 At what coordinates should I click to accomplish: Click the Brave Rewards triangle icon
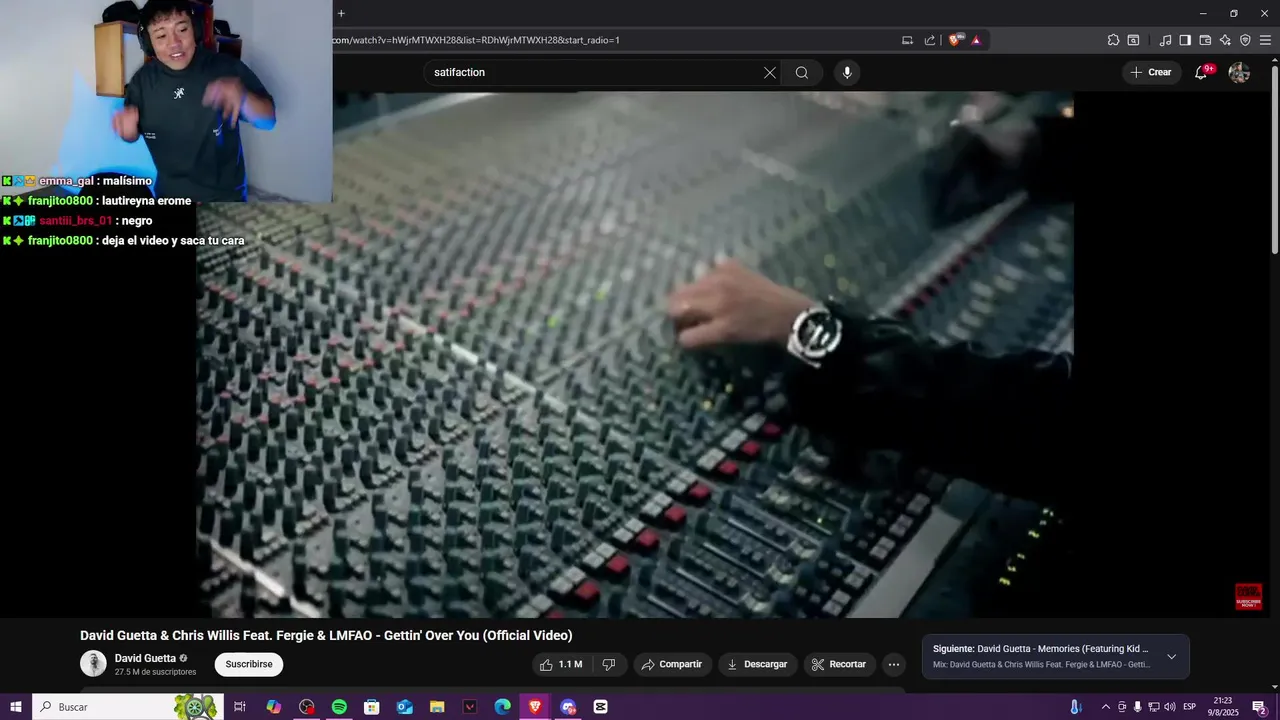pos(976,40)
